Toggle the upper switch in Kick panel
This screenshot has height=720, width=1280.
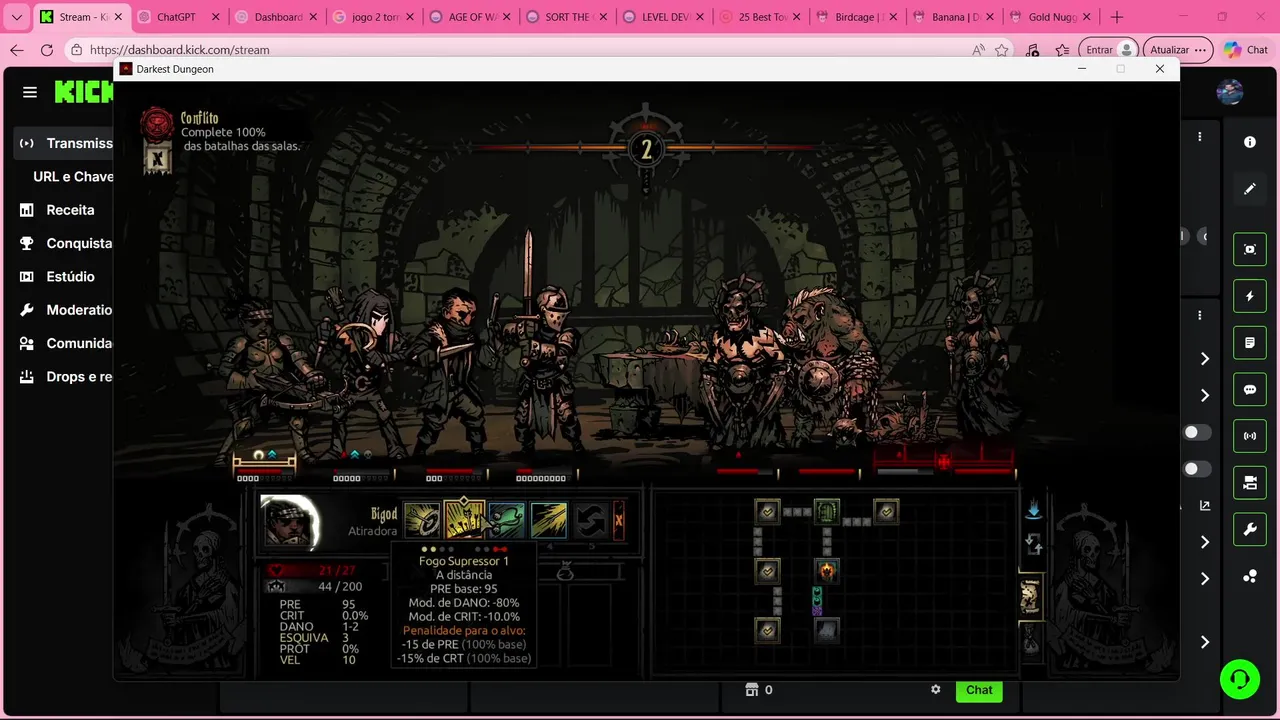pyautogui.click(x=1196, y=432)
